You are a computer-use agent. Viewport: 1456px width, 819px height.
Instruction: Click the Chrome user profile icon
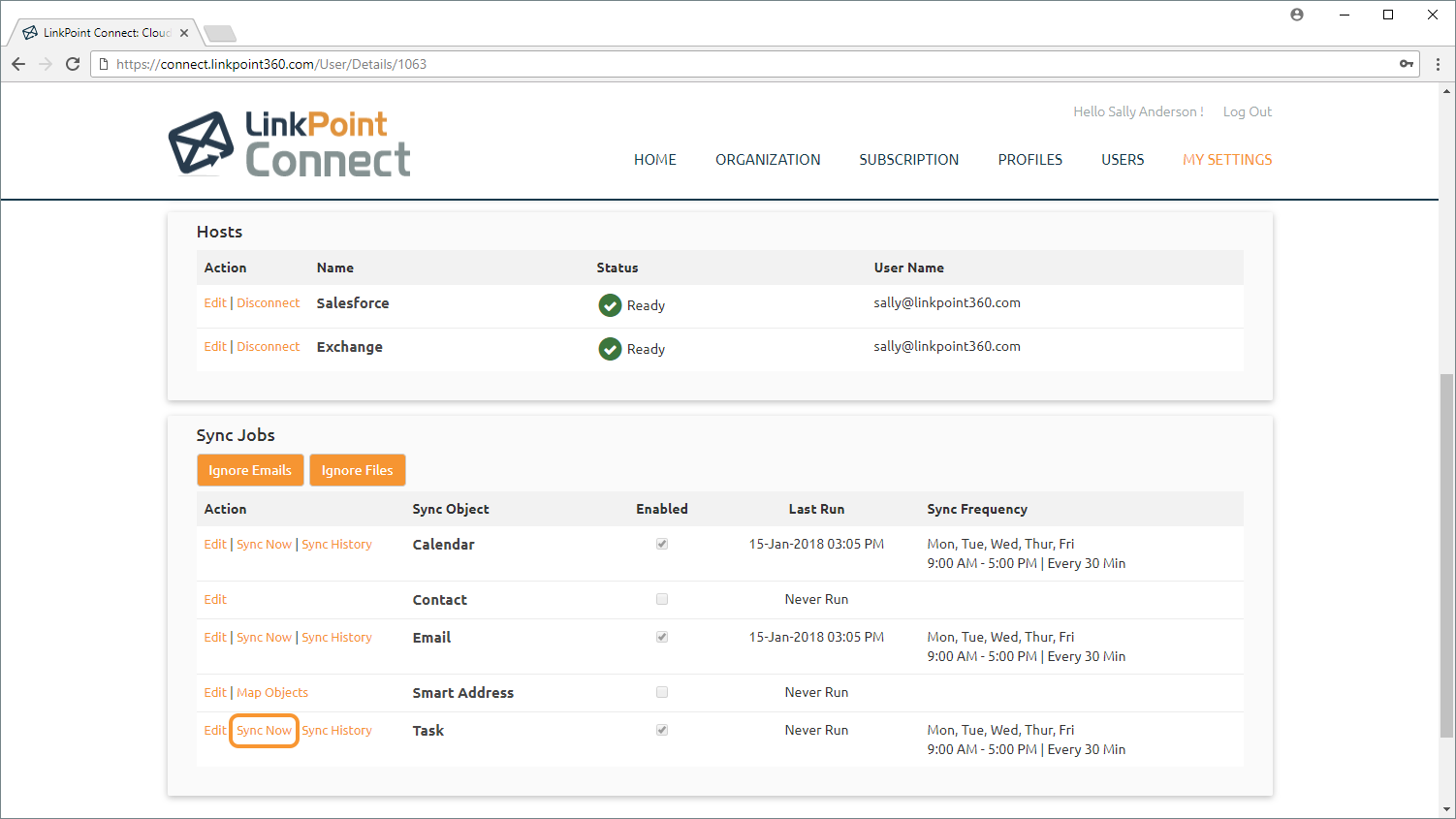pyautogui.click(x=1297, y=15)
